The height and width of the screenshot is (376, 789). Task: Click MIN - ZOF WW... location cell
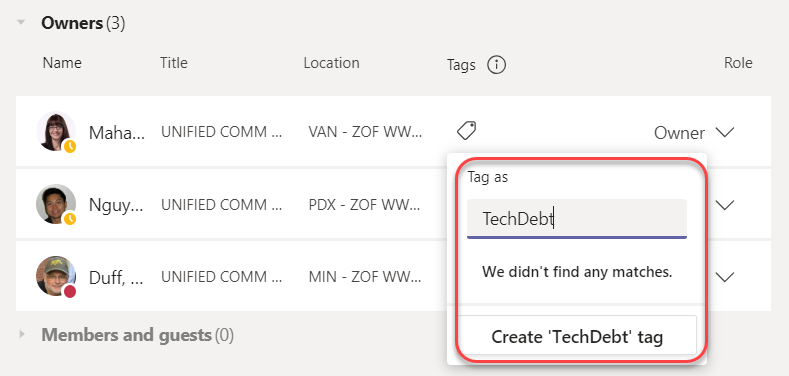pyautogui.click(x=365, y=277)
